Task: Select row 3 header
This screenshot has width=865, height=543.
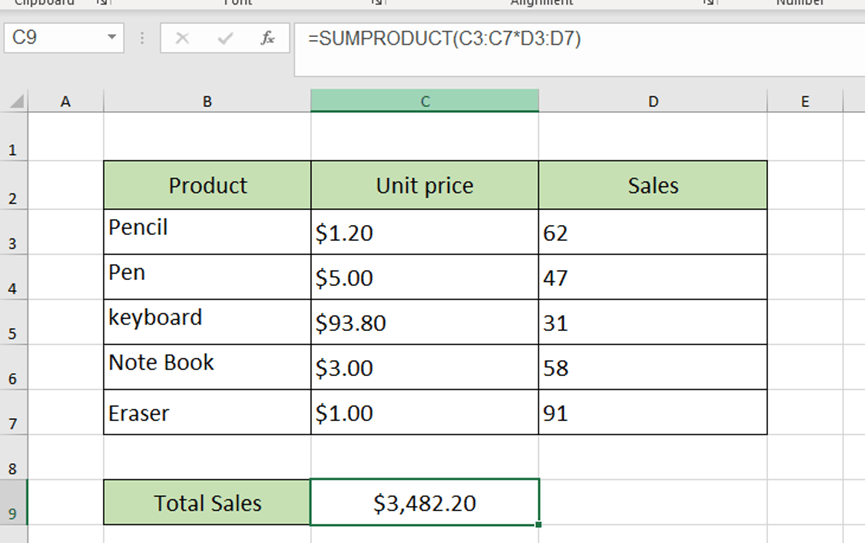Action: tap(13, 232)
